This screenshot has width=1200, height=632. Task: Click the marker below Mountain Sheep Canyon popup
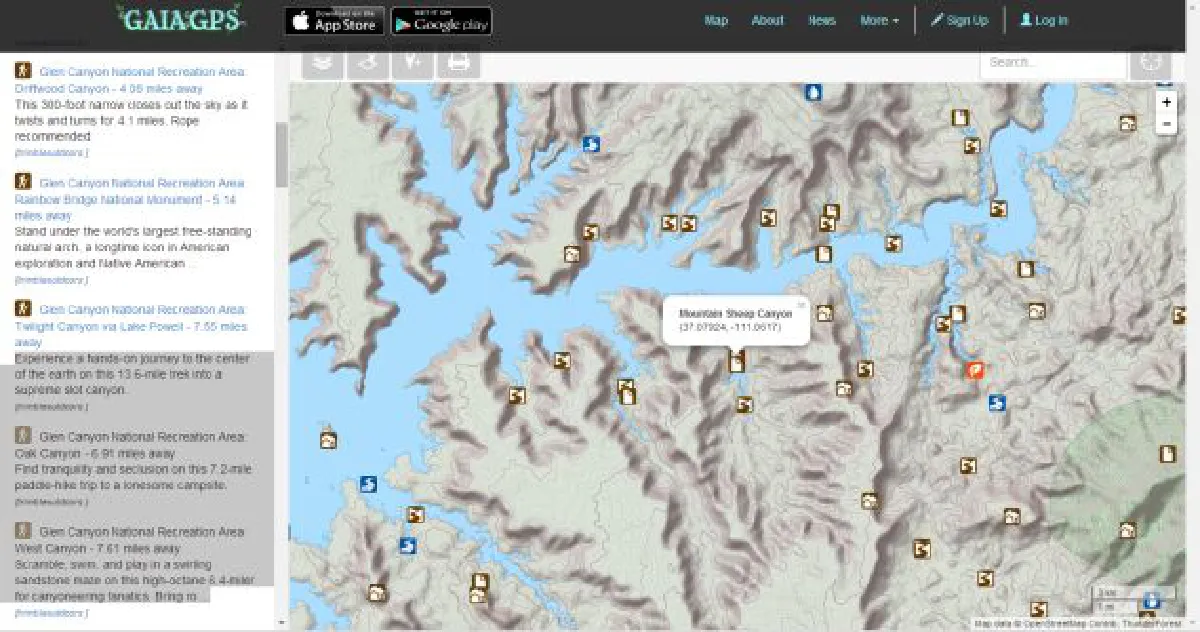point(737,361)
